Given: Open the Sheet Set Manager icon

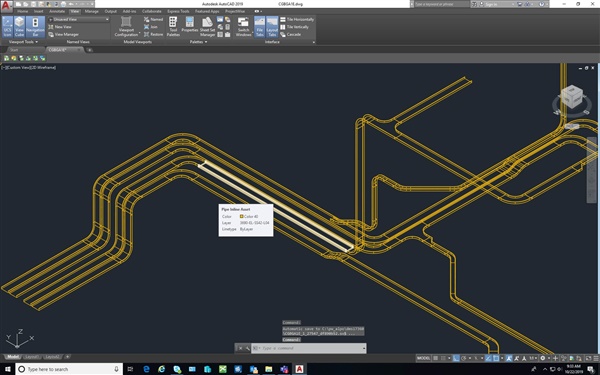Looking at the screenshot, I should [207, 27].
